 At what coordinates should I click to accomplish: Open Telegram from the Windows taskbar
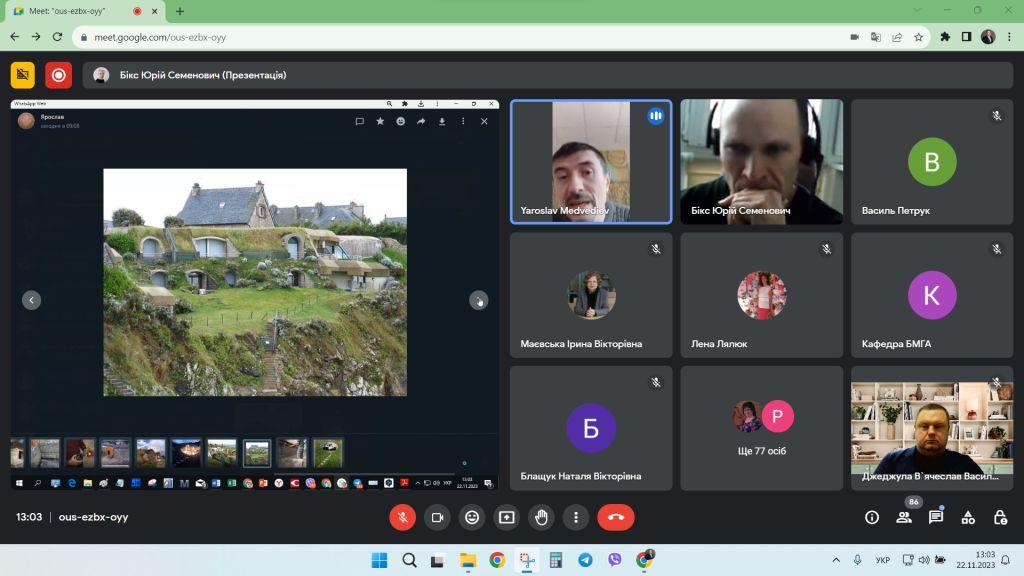click(x=585, y=560)
